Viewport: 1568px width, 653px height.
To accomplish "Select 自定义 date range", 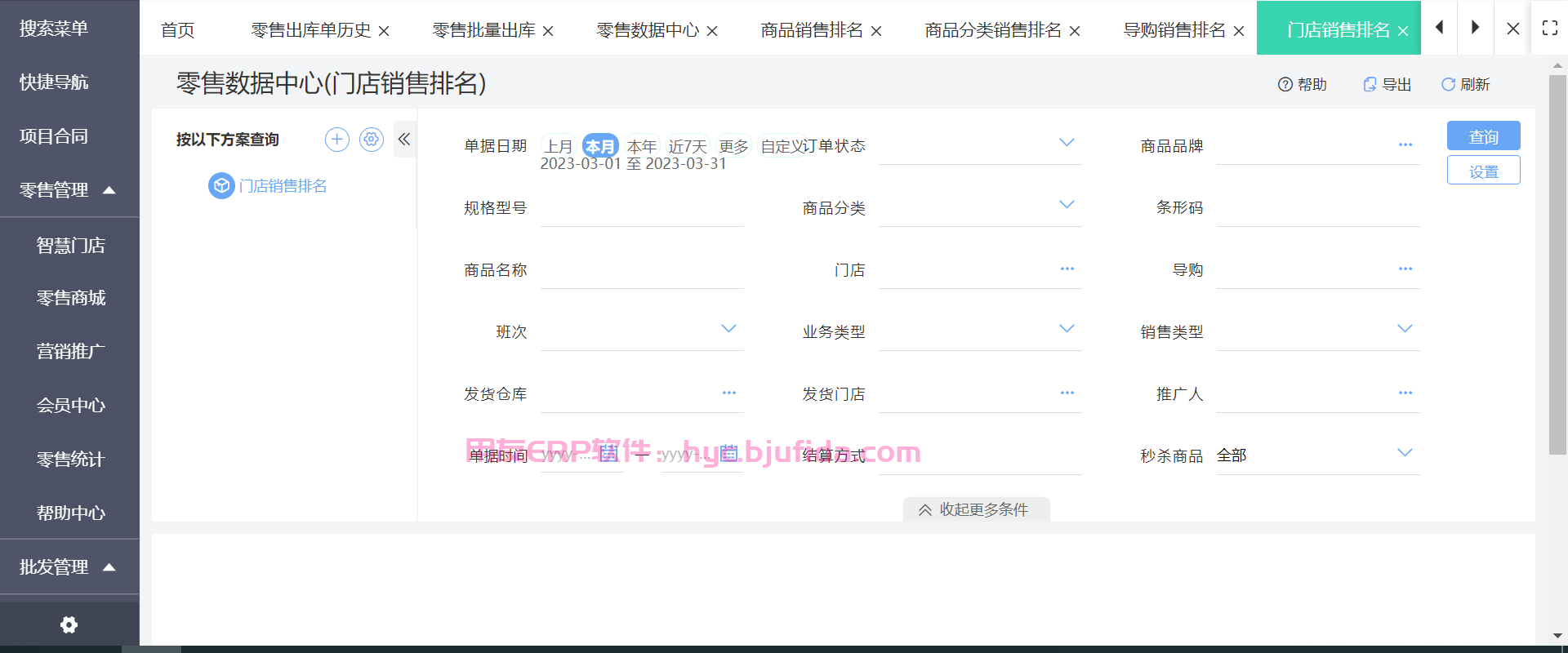I will (x=781, y=146).
